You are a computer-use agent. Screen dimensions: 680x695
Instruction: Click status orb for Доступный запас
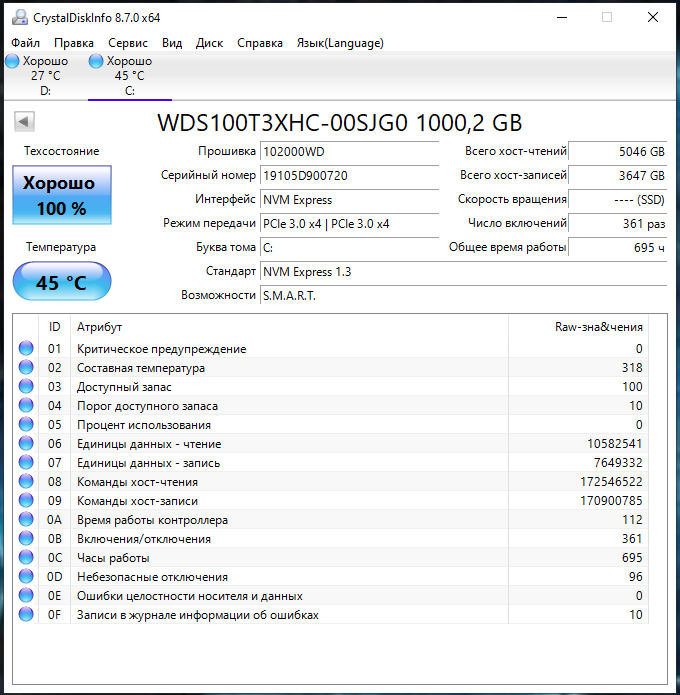click(26, 387)
